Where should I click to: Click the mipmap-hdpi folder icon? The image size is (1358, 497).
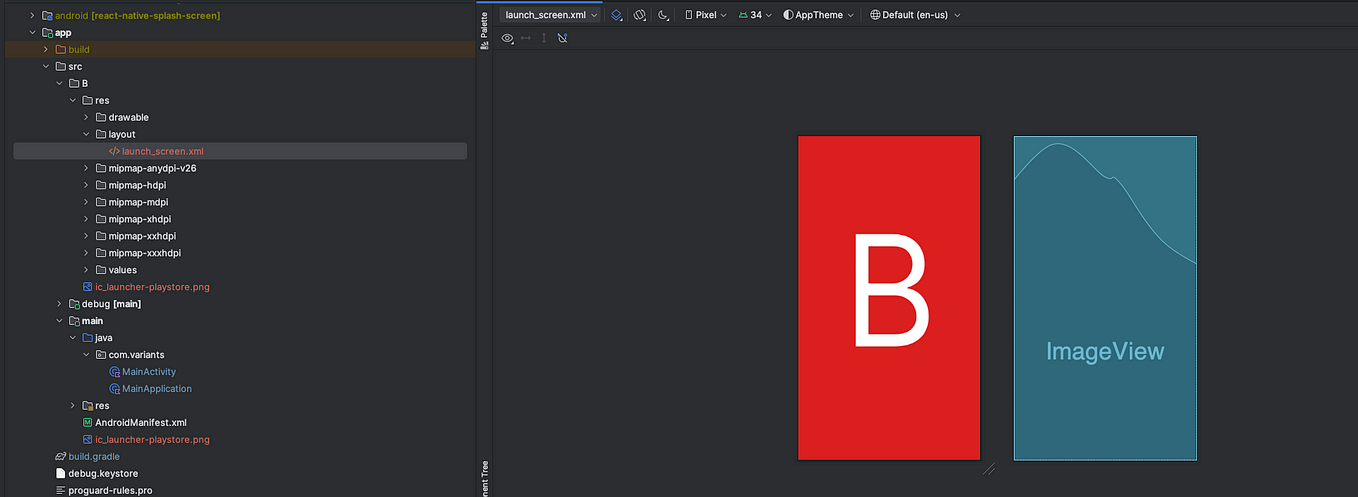(100, 185)
